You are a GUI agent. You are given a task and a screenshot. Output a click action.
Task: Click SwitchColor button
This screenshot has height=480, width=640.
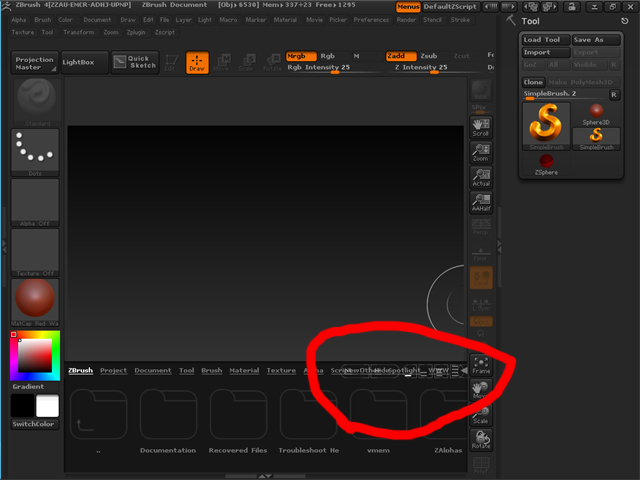[35, 424]
